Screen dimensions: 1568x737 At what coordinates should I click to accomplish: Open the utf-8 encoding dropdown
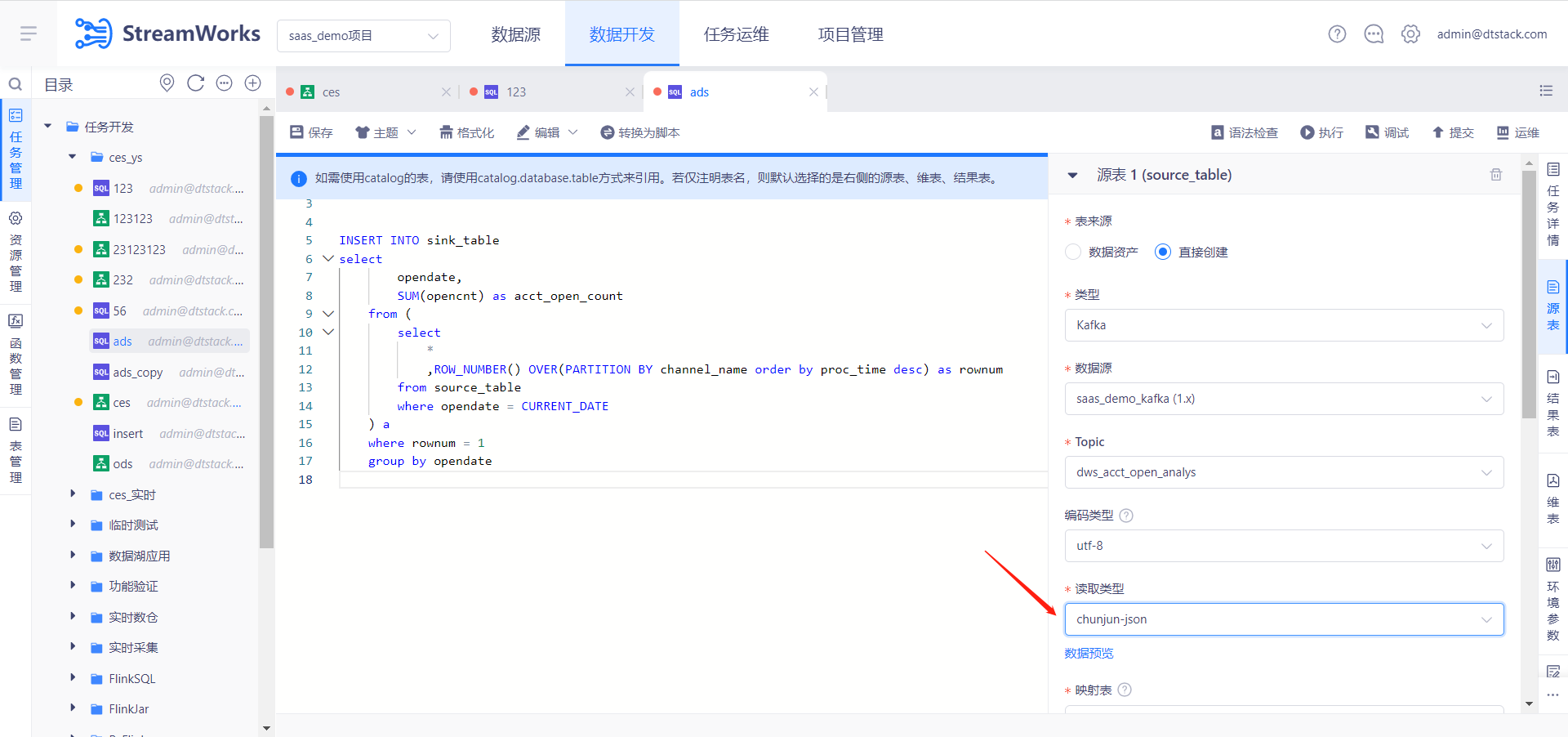[x=1284, y=546]
